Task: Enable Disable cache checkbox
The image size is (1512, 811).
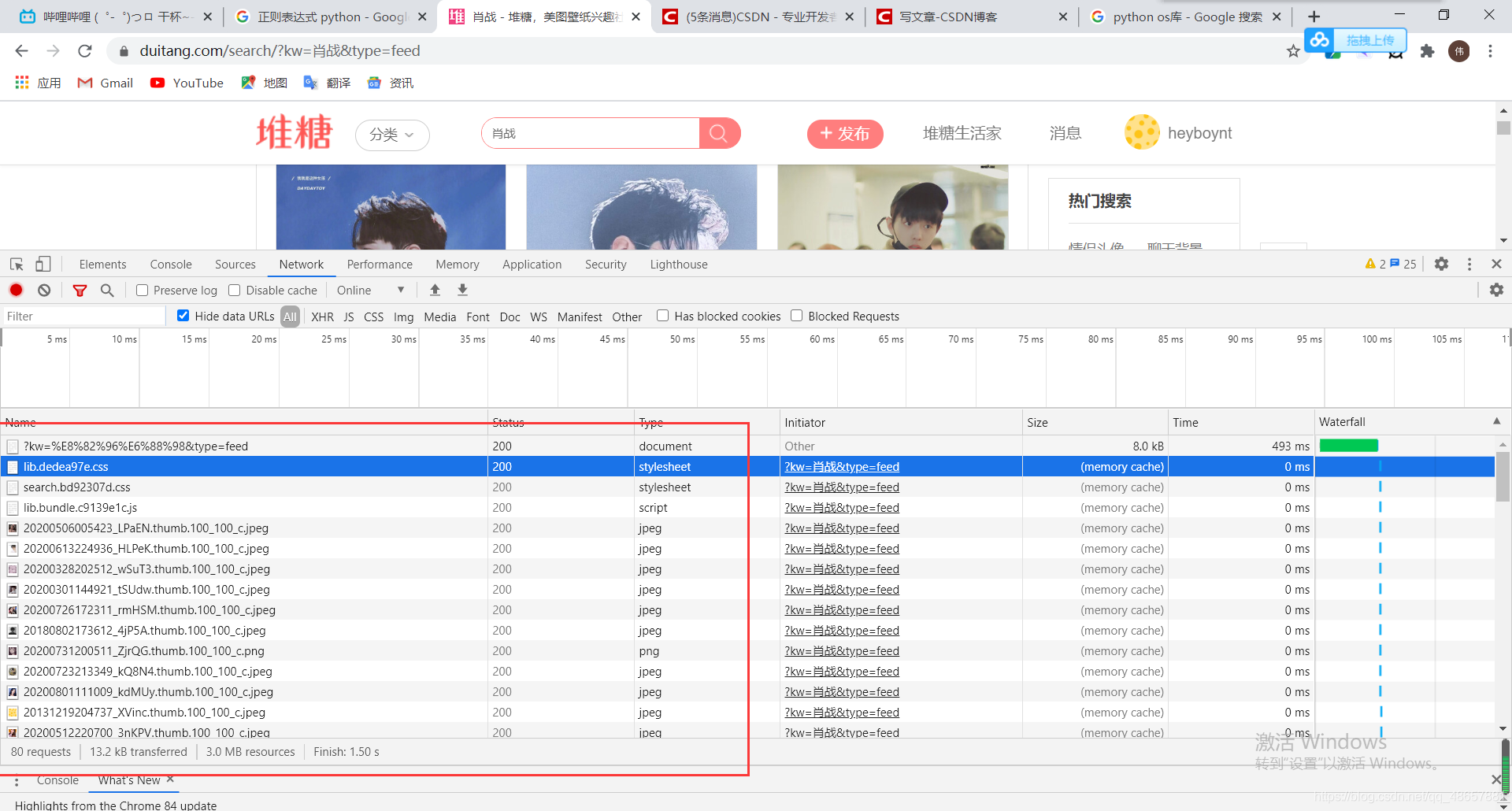Action: pos(235,291)
